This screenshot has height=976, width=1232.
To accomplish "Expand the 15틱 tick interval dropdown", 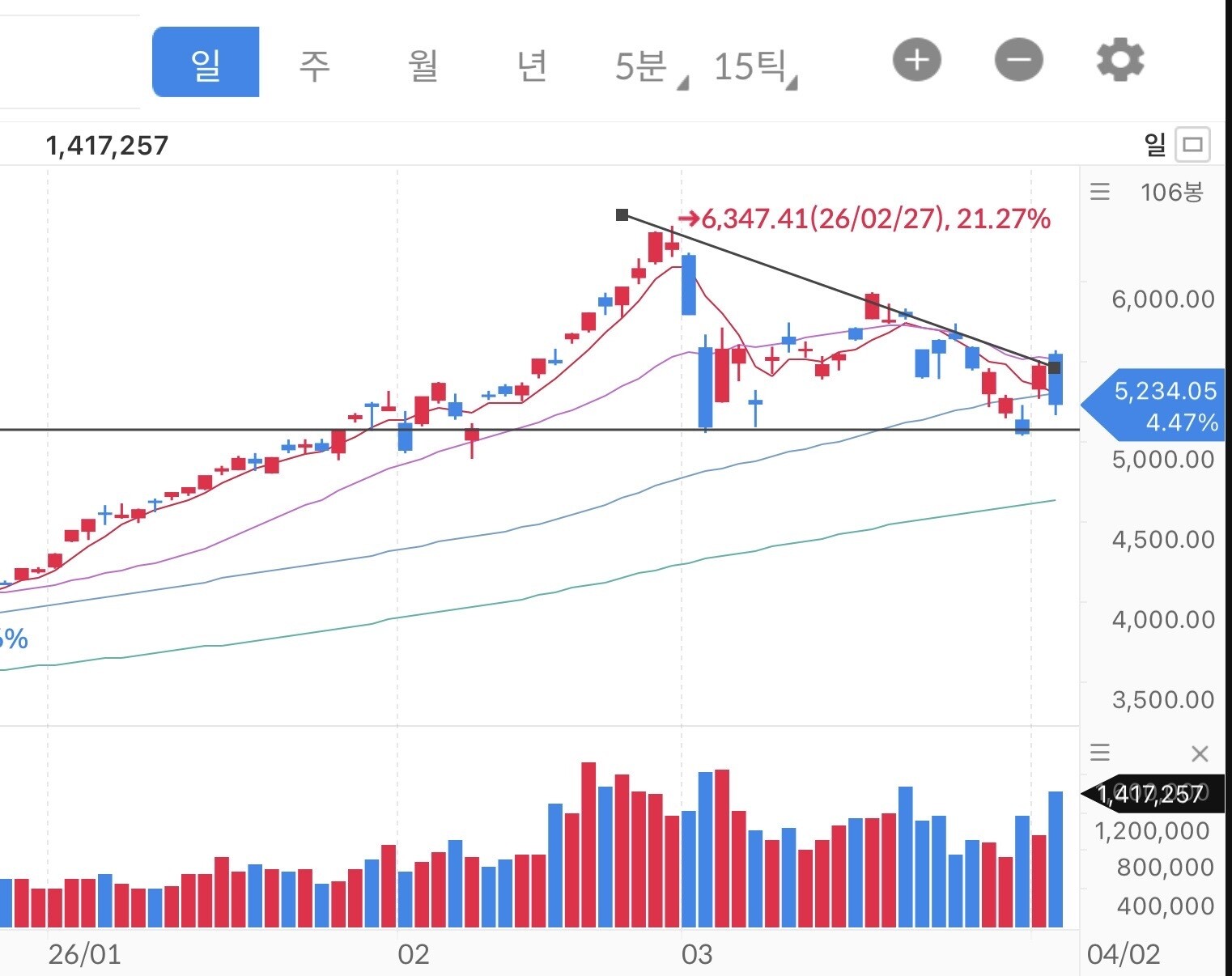I will pos(754,66).
